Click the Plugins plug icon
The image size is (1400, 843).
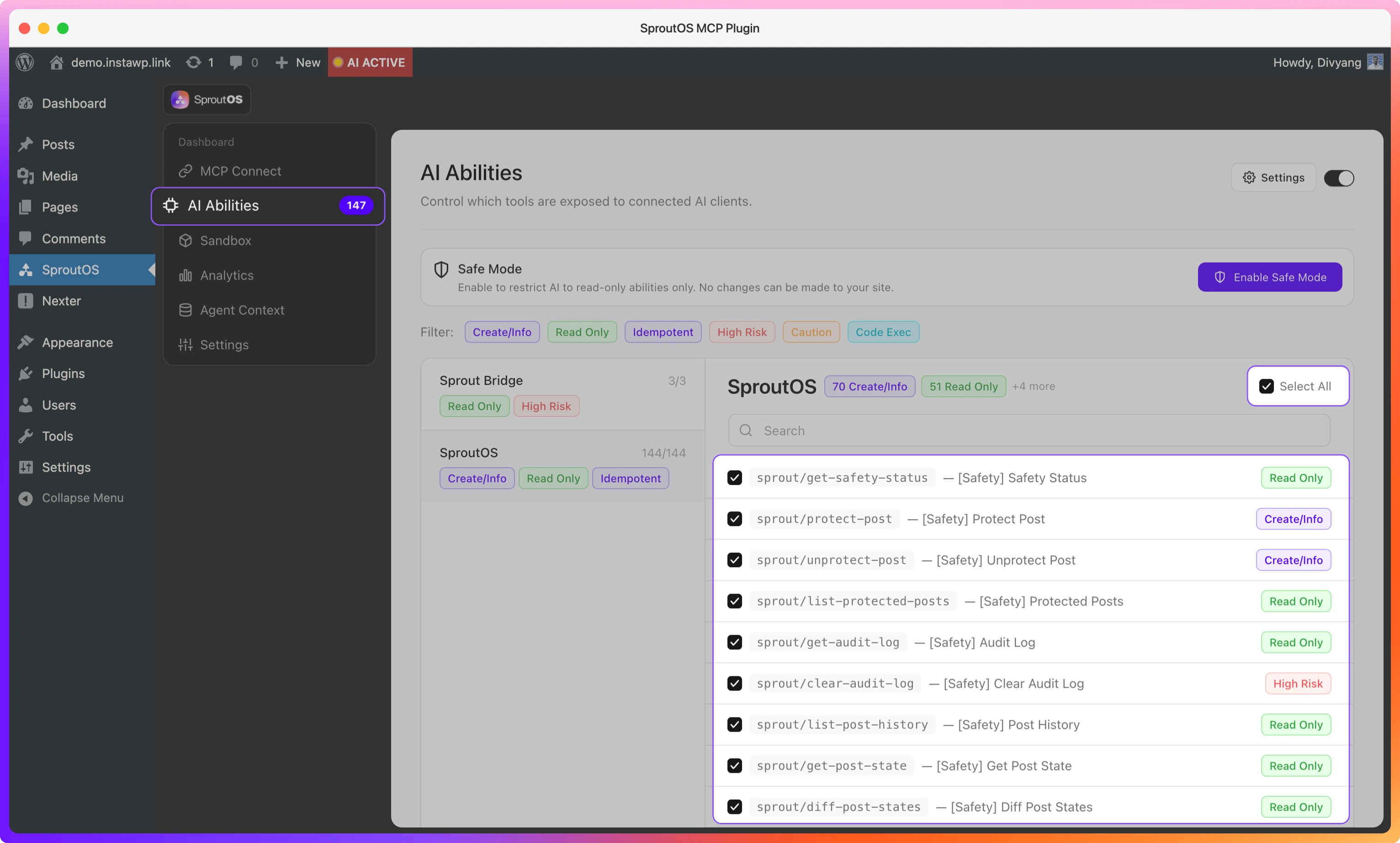click(x=26, y=374)
